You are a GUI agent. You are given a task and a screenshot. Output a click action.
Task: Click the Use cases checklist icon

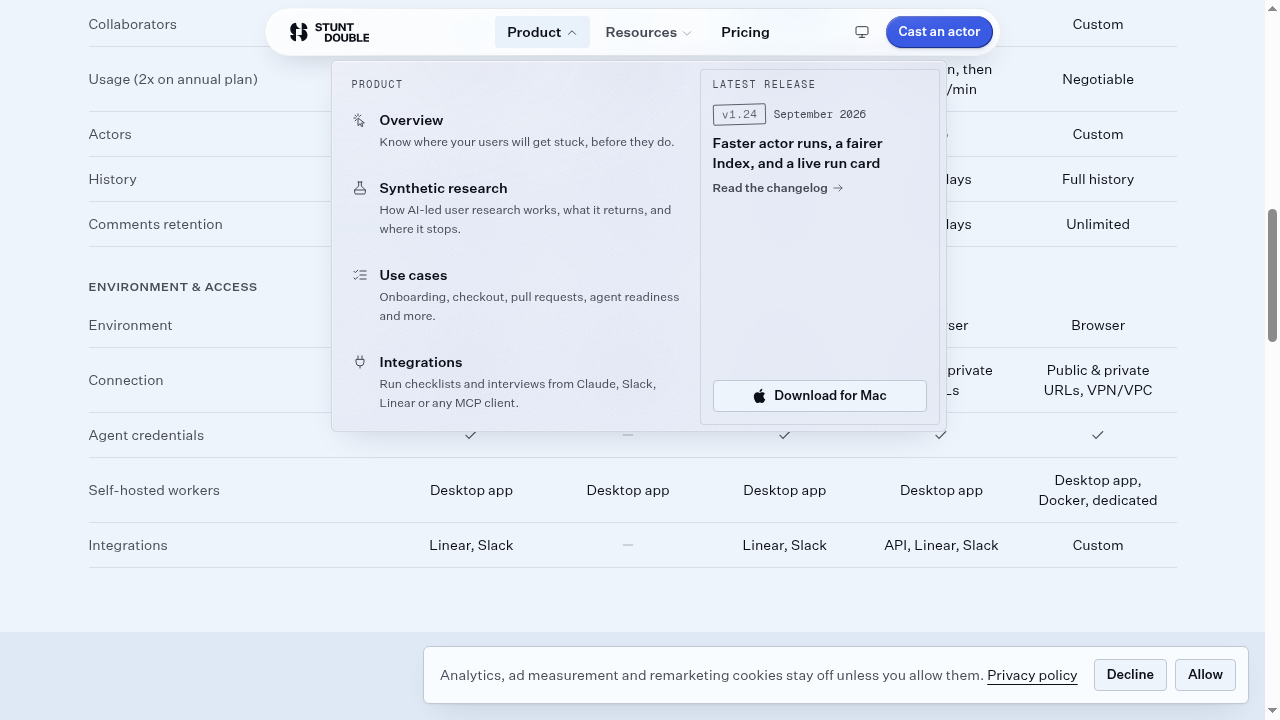tap(360, 275)
